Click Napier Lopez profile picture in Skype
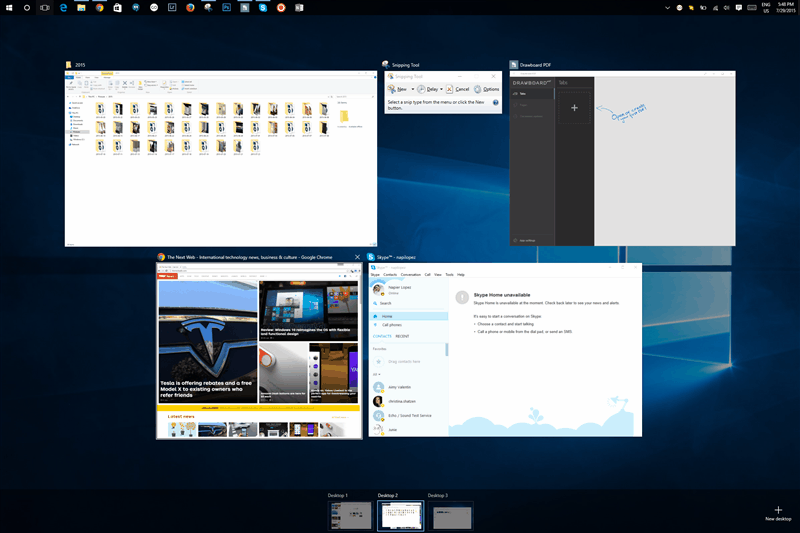This screenshot has width=800, height=533. [x=378, y=290]
